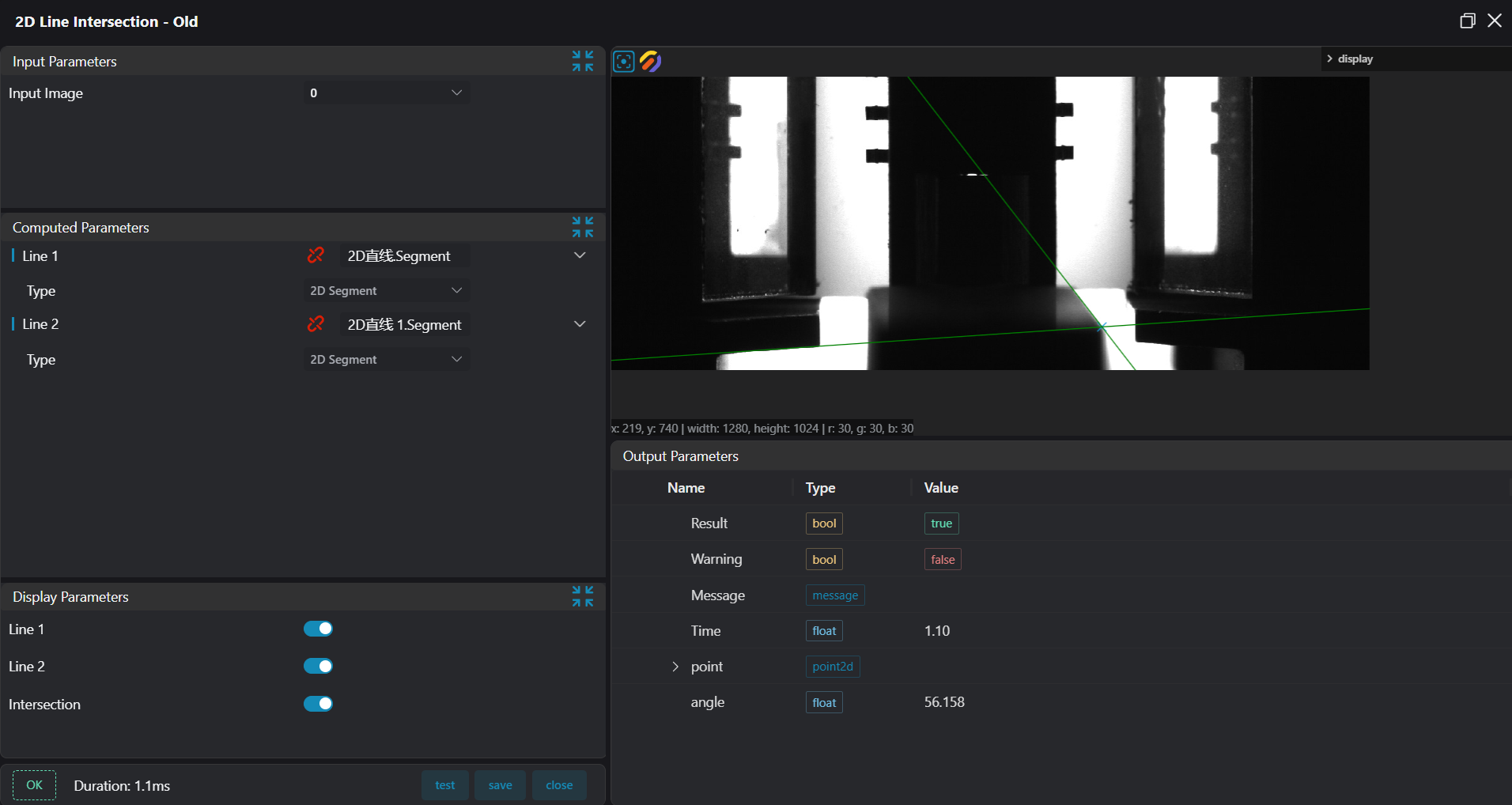The height and width of the screenshot is (805, 1512).
Task: Unlink the Line 2 binding icon
Action: click(x=316, y=324)
